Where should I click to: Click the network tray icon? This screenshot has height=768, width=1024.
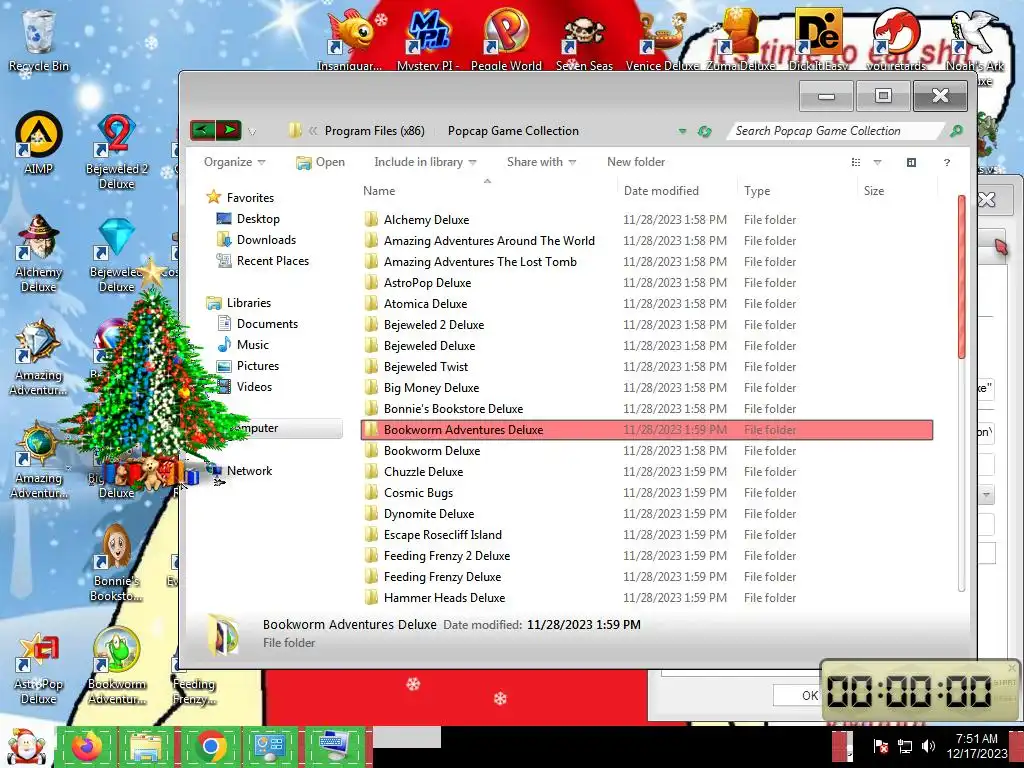[904, 746]
